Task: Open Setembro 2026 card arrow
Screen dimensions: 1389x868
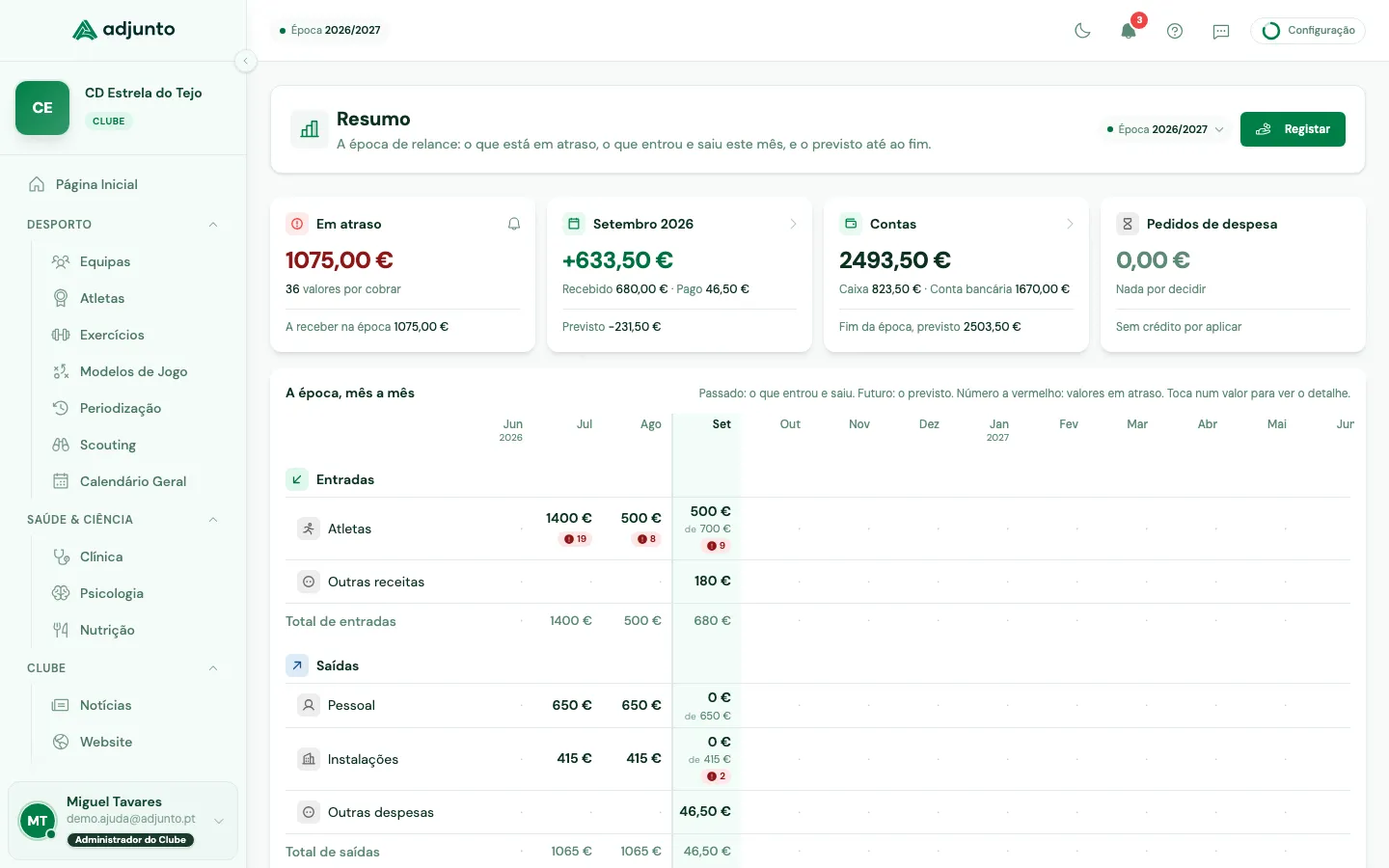Action: pyautogui.click(x=793, y=224)
